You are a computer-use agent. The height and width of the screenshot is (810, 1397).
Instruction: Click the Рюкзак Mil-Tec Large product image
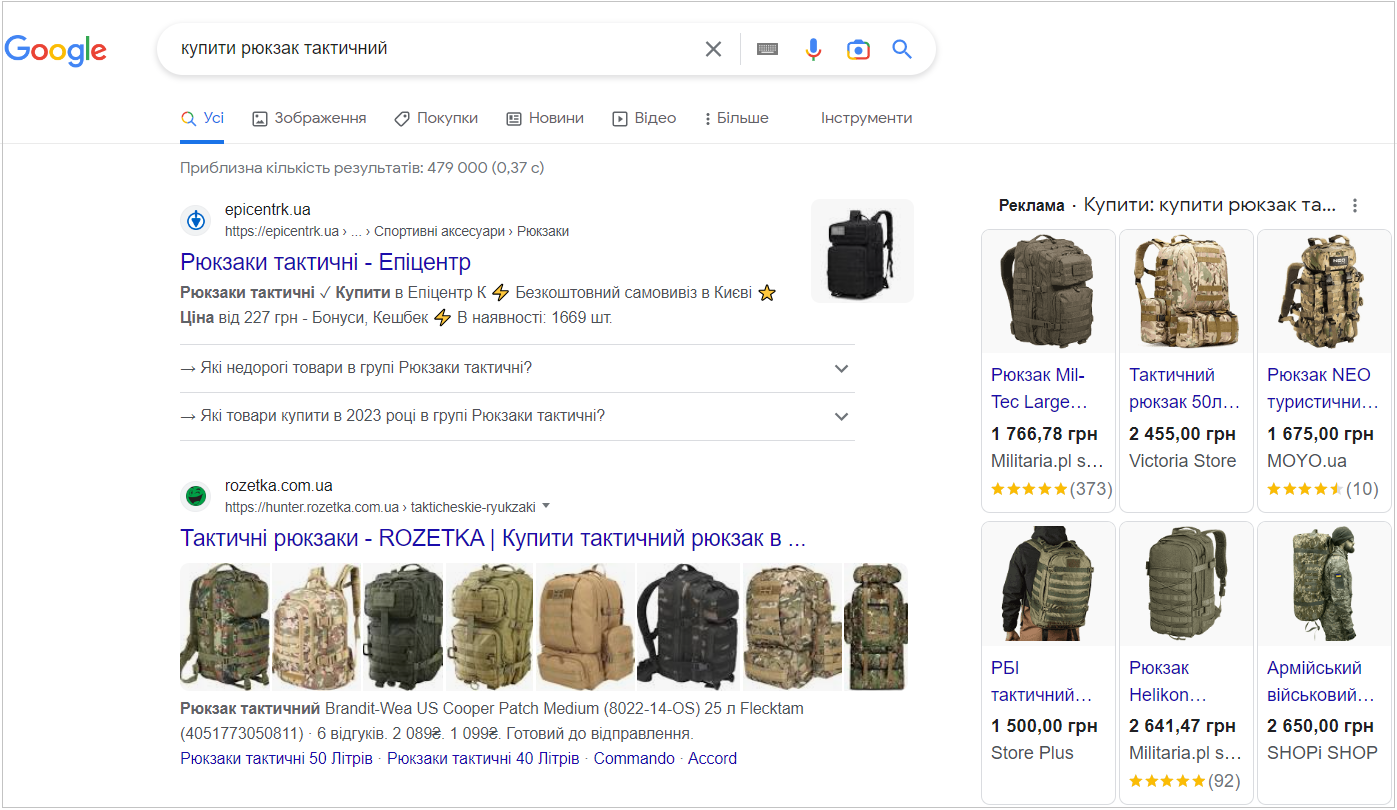pyautogui.click(x=1048, y=292)
